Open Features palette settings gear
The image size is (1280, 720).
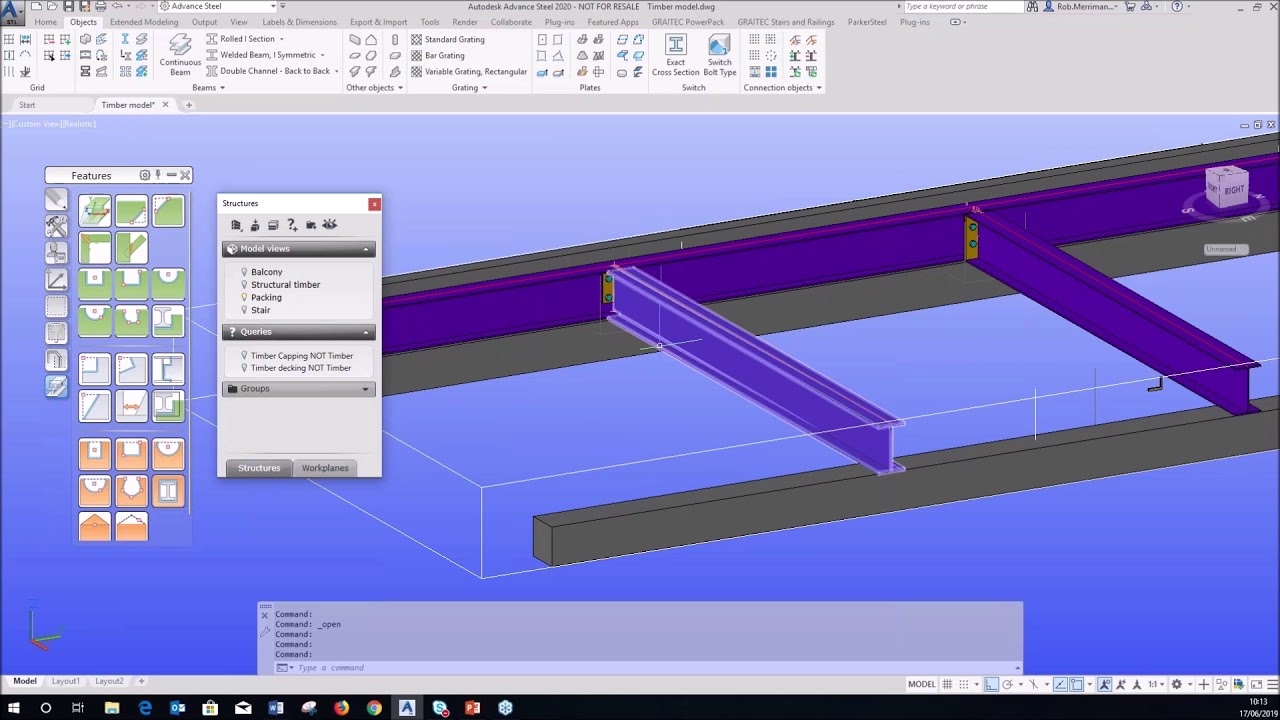[x=144, y=175]
